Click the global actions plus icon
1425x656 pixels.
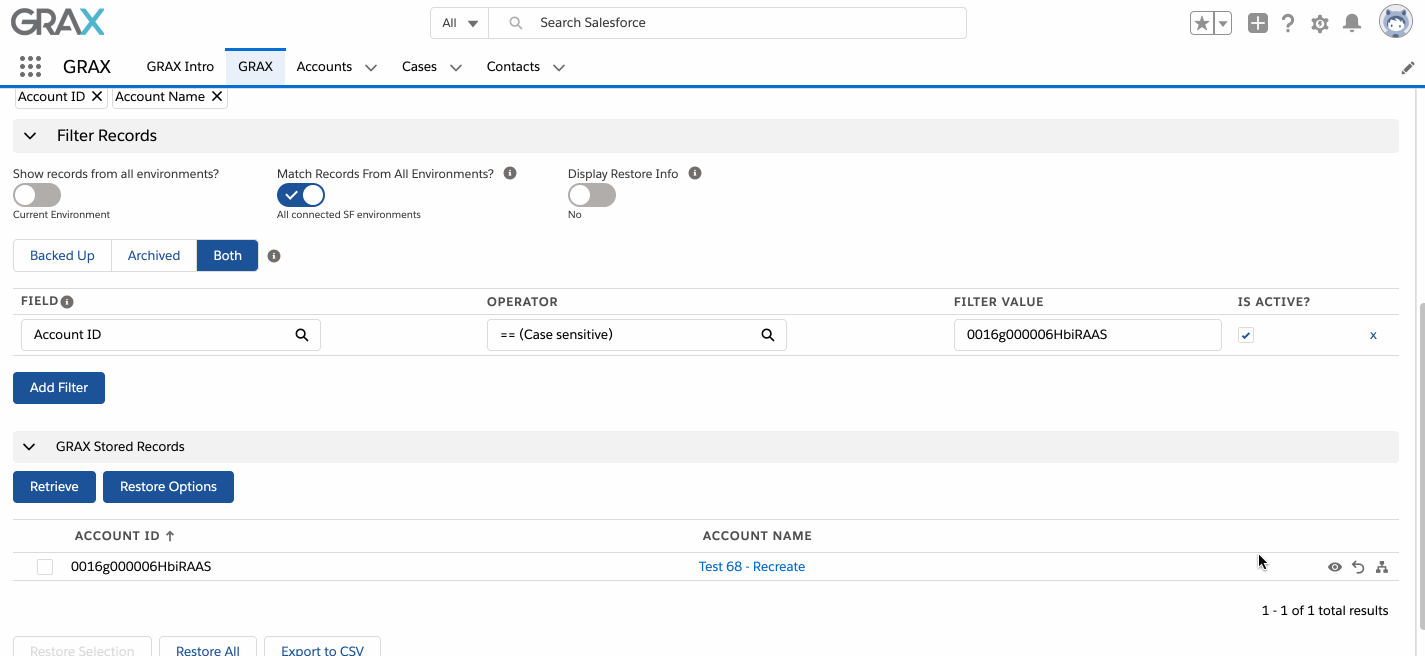tap(1258, 23)
